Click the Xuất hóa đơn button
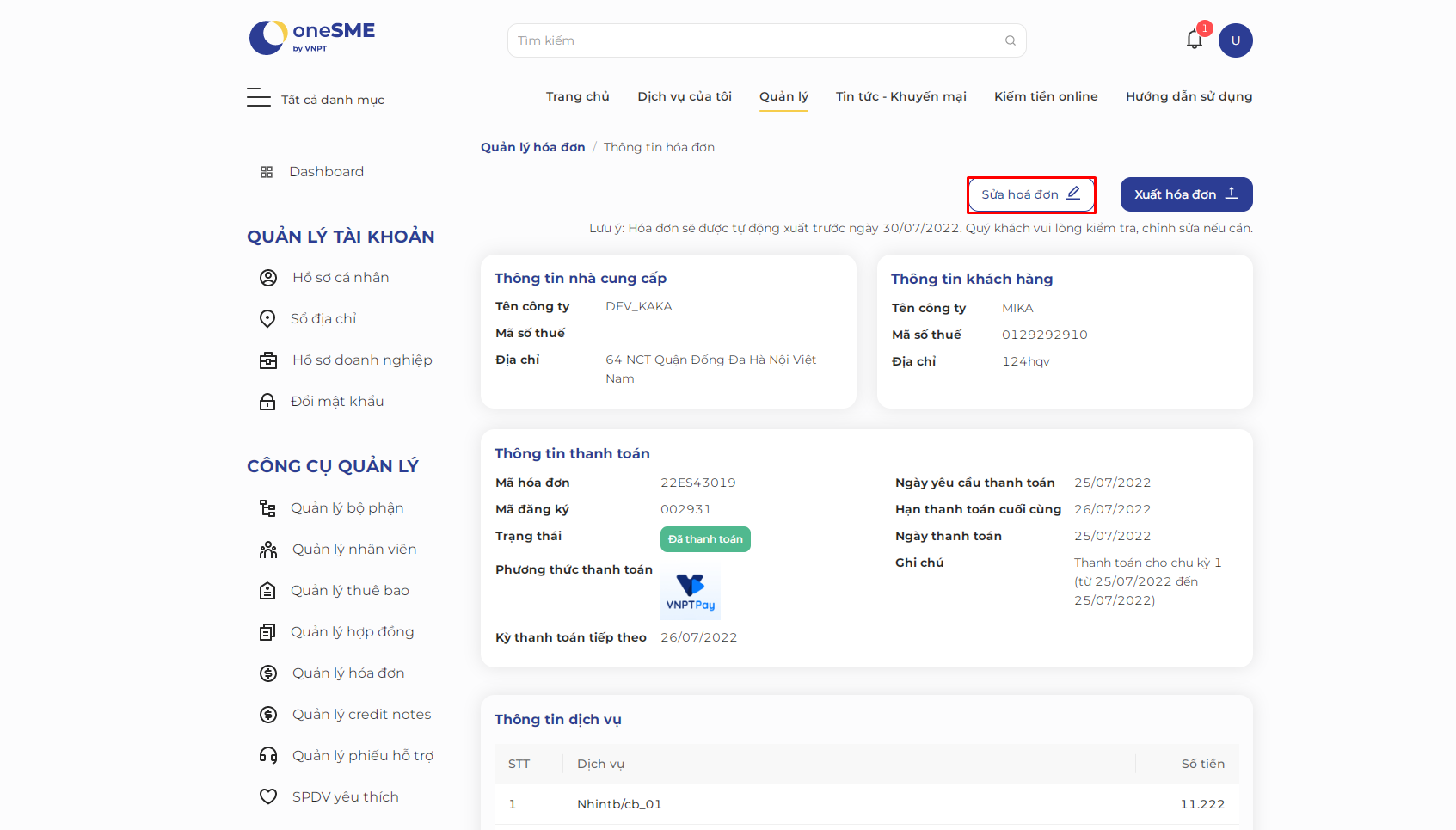Screen dimensions: 1456x830 click(1187, 194)
